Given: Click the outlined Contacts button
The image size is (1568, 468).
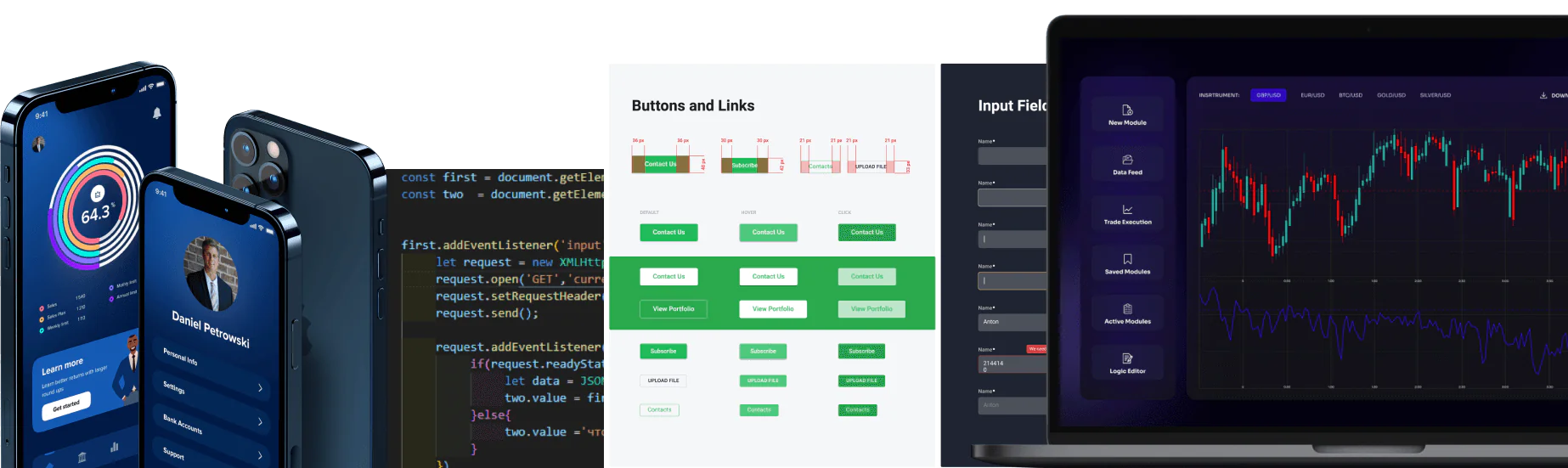Looking at the screenshot, I should click(659, 409).
